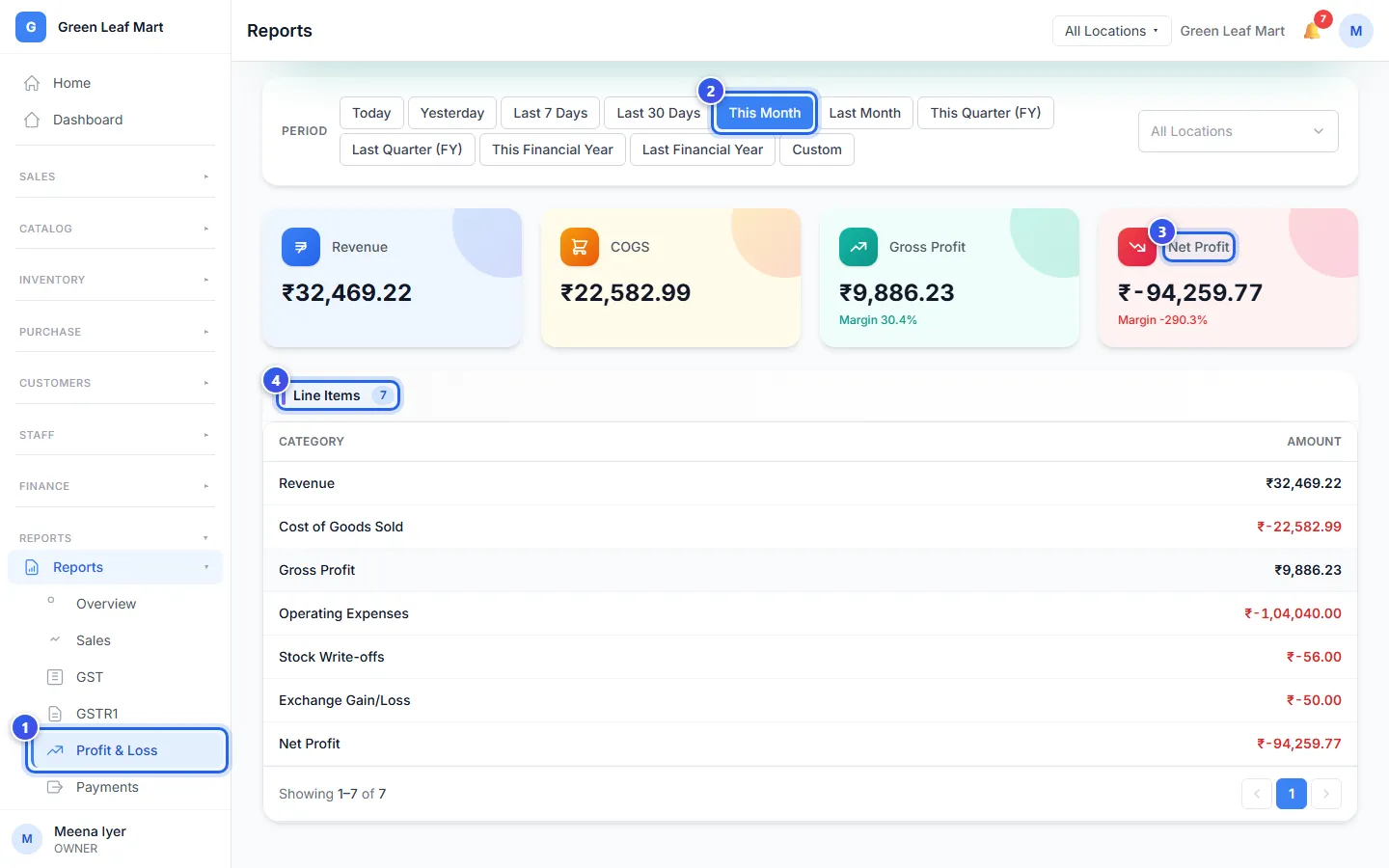This screenshot has height=868, width=1389.
Task: Select the Today period
Action: pos(371,113)
